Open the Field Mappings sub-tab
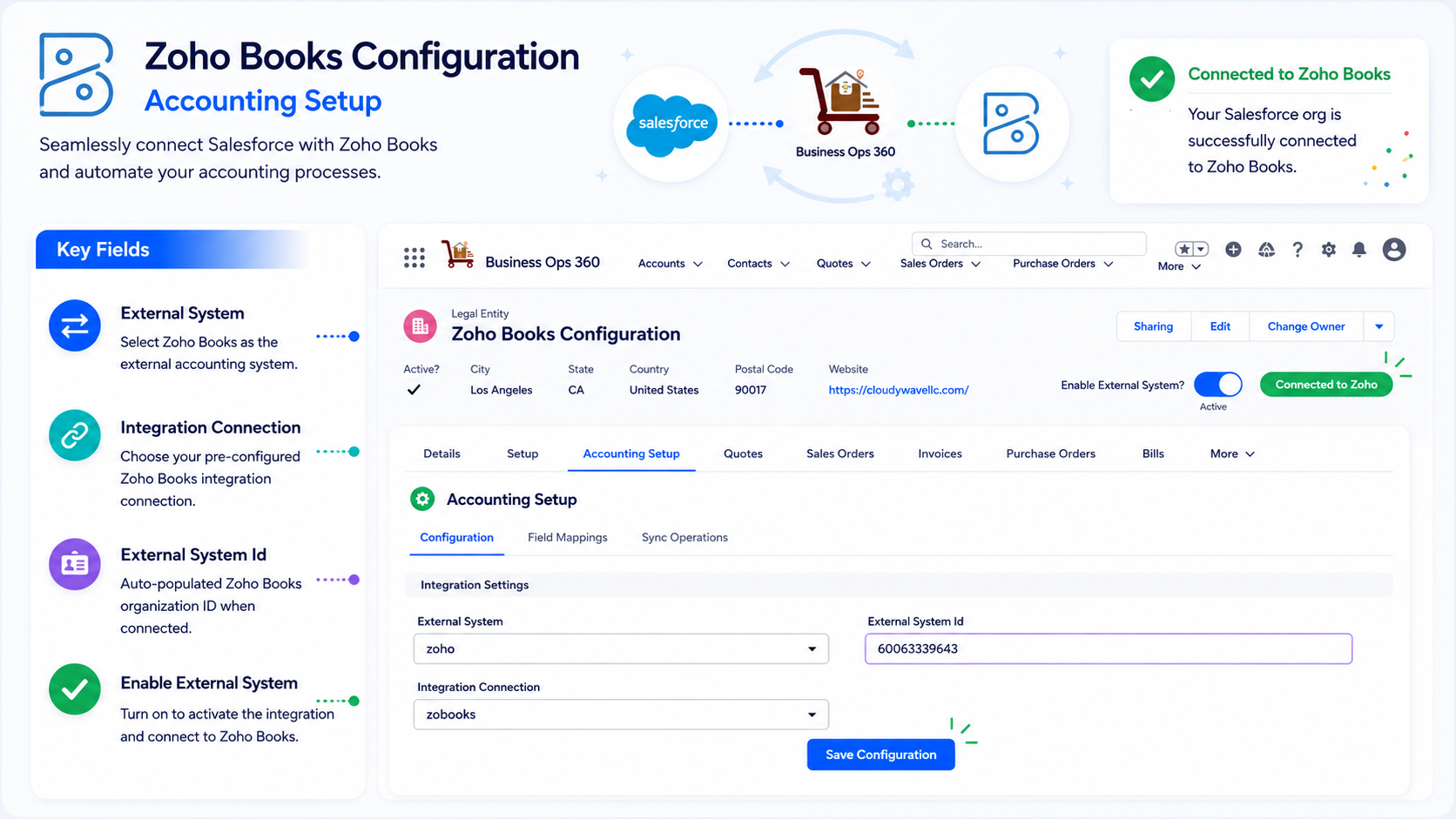1456x819 pixels. click(568, 537)
